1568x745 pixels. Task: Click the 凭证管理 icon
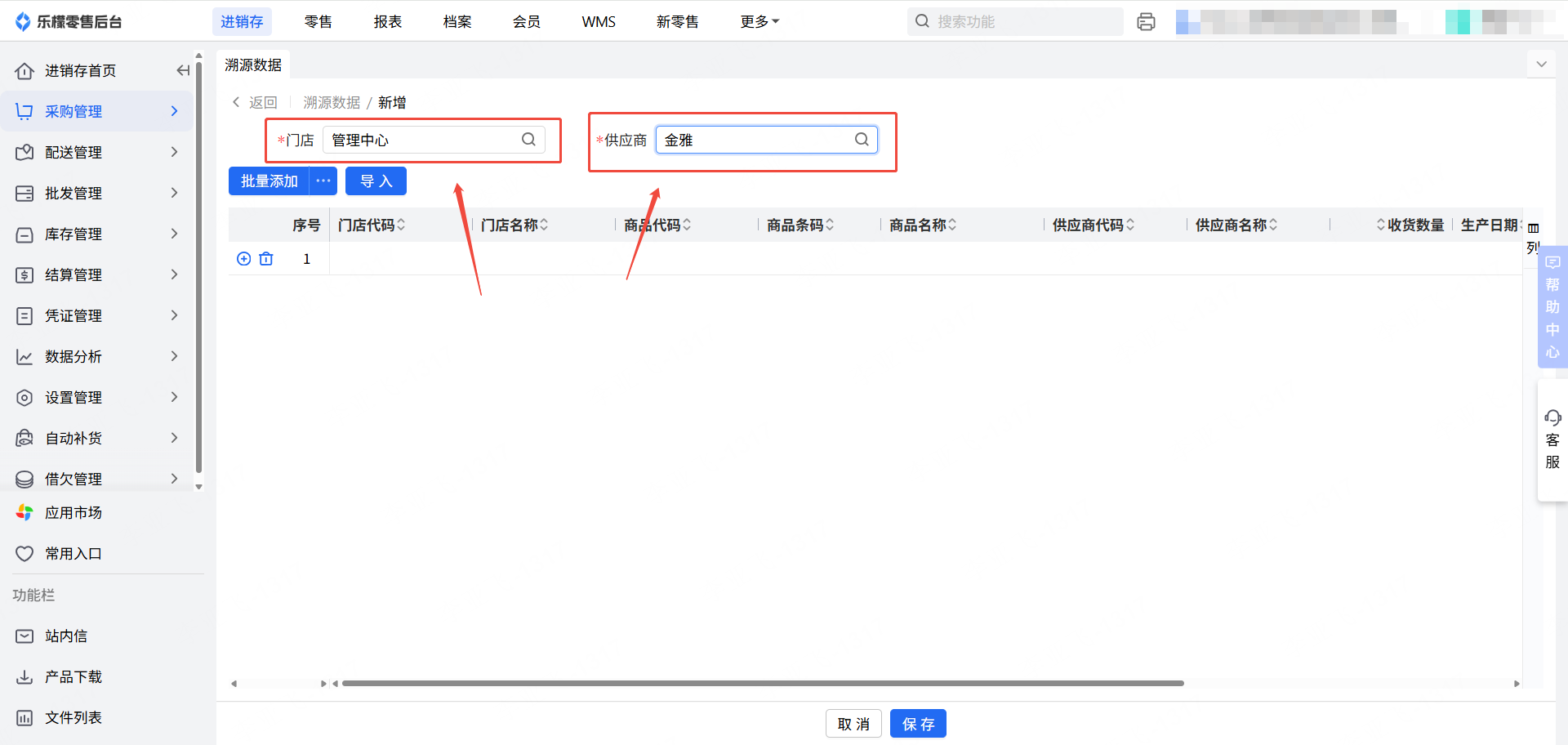click(24, 316)
